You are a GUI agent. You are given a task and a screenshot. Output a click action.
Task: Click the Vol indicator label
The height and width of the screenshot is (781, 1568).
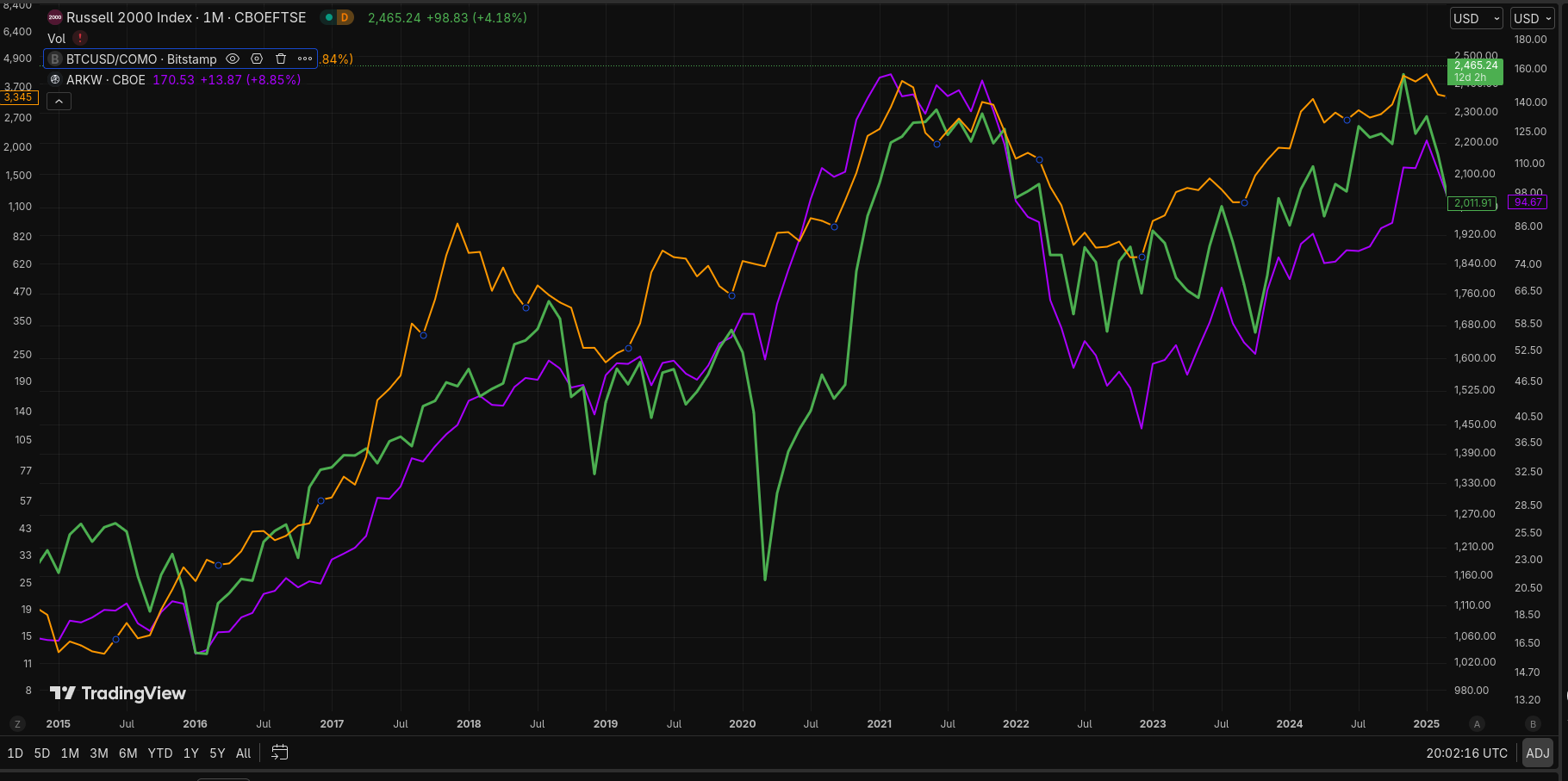pos(57,38)
